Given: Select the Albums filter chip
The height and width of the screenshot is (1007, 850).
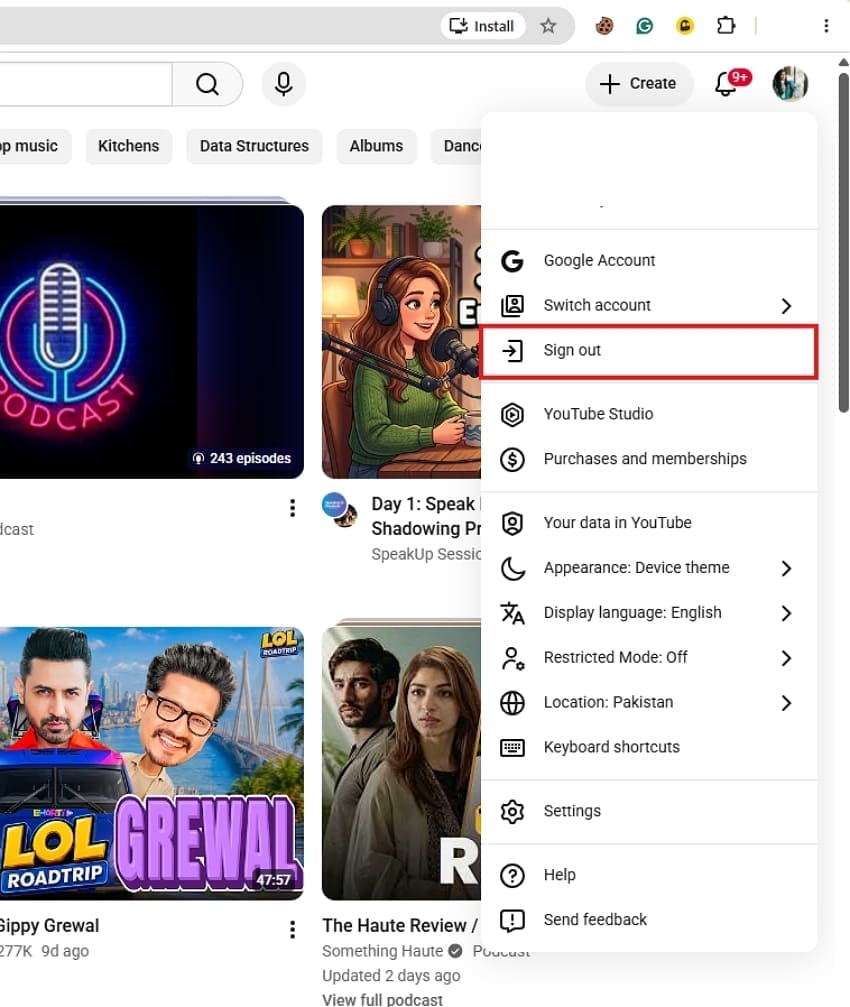Looking at the screenshot, I should click(376, 146).
